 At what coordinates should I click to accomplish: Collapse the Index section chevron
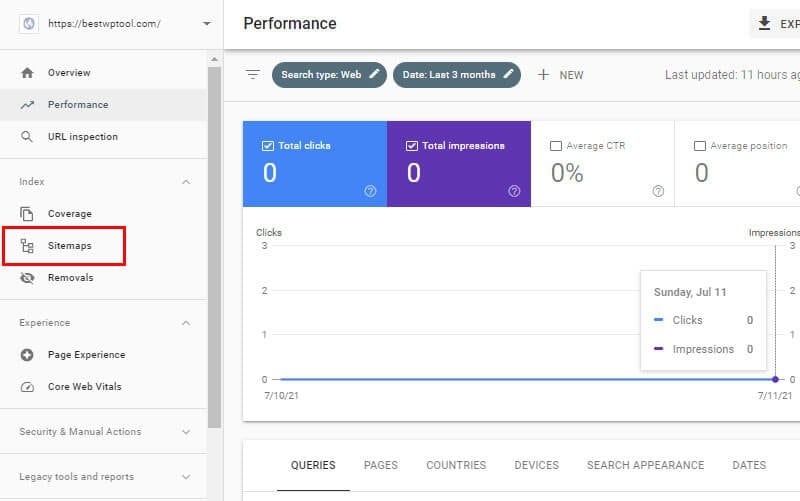(x=186, y=182)
